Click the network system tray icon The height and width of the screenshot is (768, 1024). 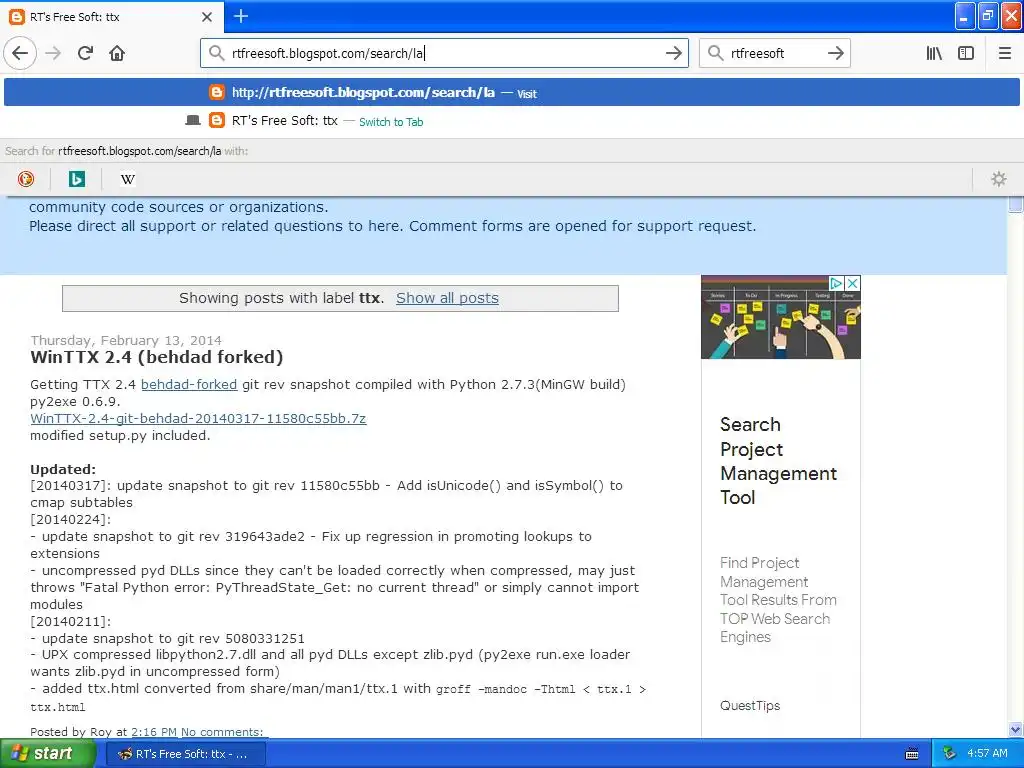pyautogui.click(x=949, y=754)
